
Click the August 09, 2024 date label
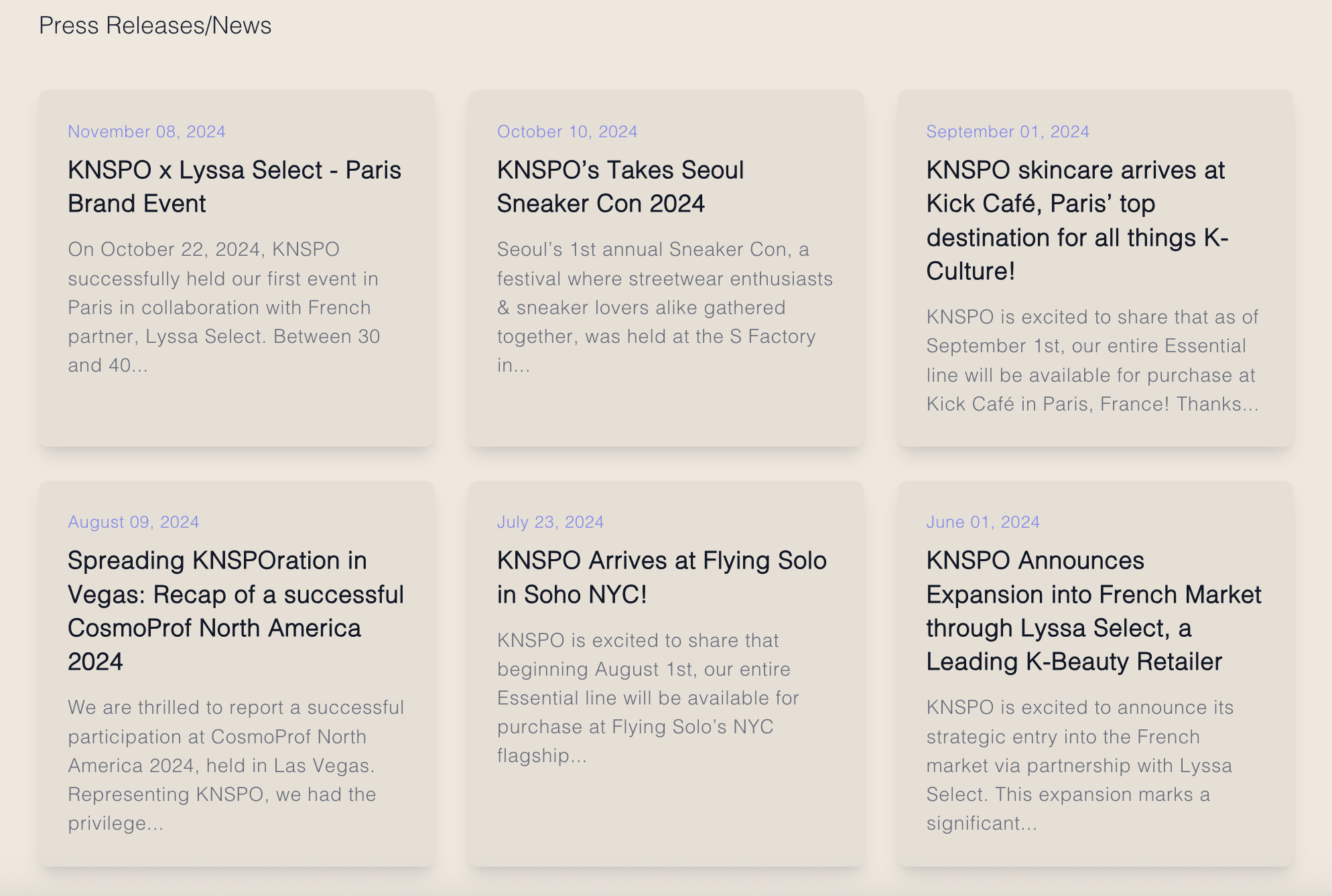pyautogui.click(x=133, y=522)
